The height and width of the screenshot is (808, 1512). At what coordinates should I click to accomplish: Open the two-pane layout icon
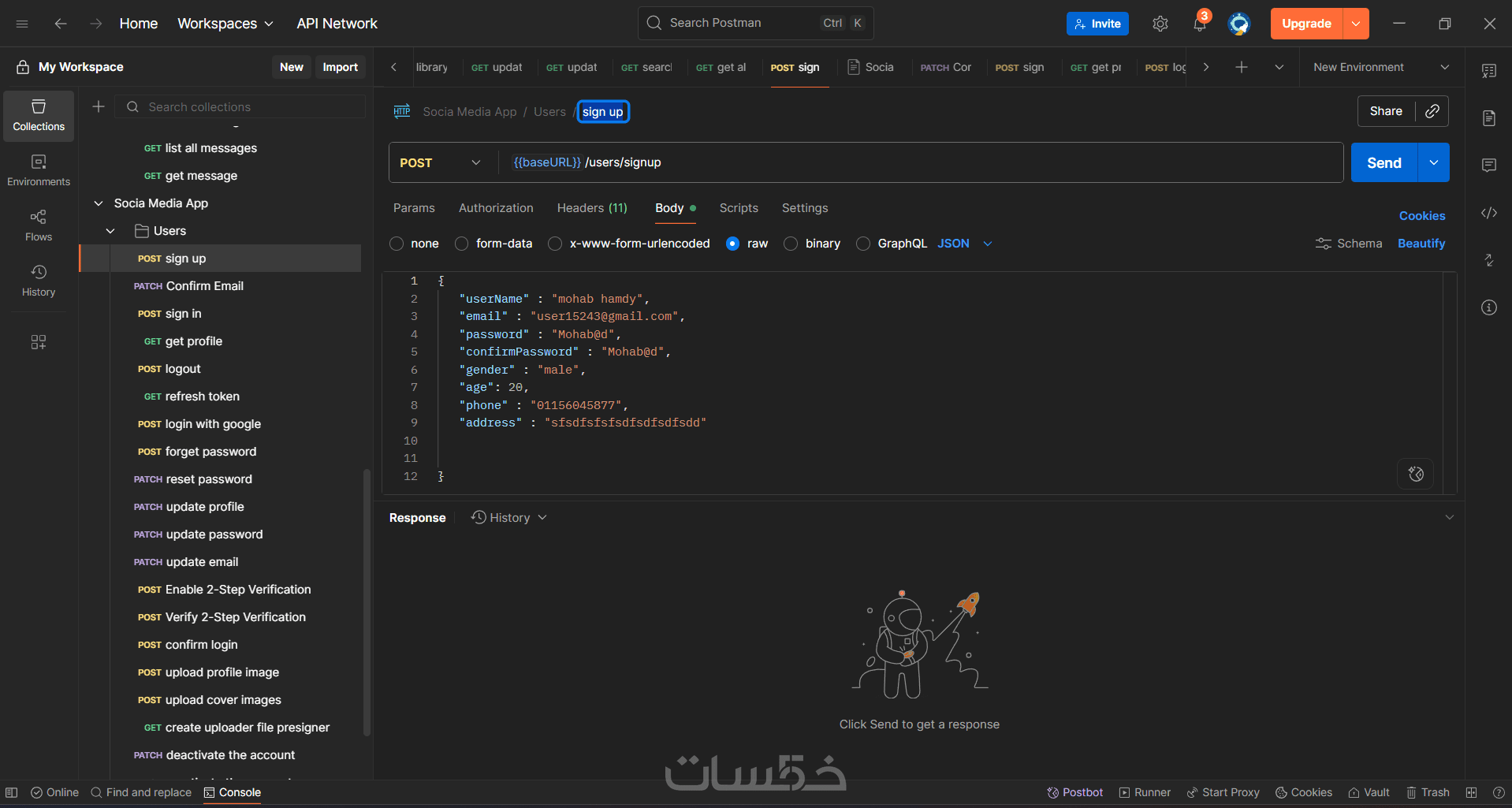pyautogui.click(x=1471, y=792)
